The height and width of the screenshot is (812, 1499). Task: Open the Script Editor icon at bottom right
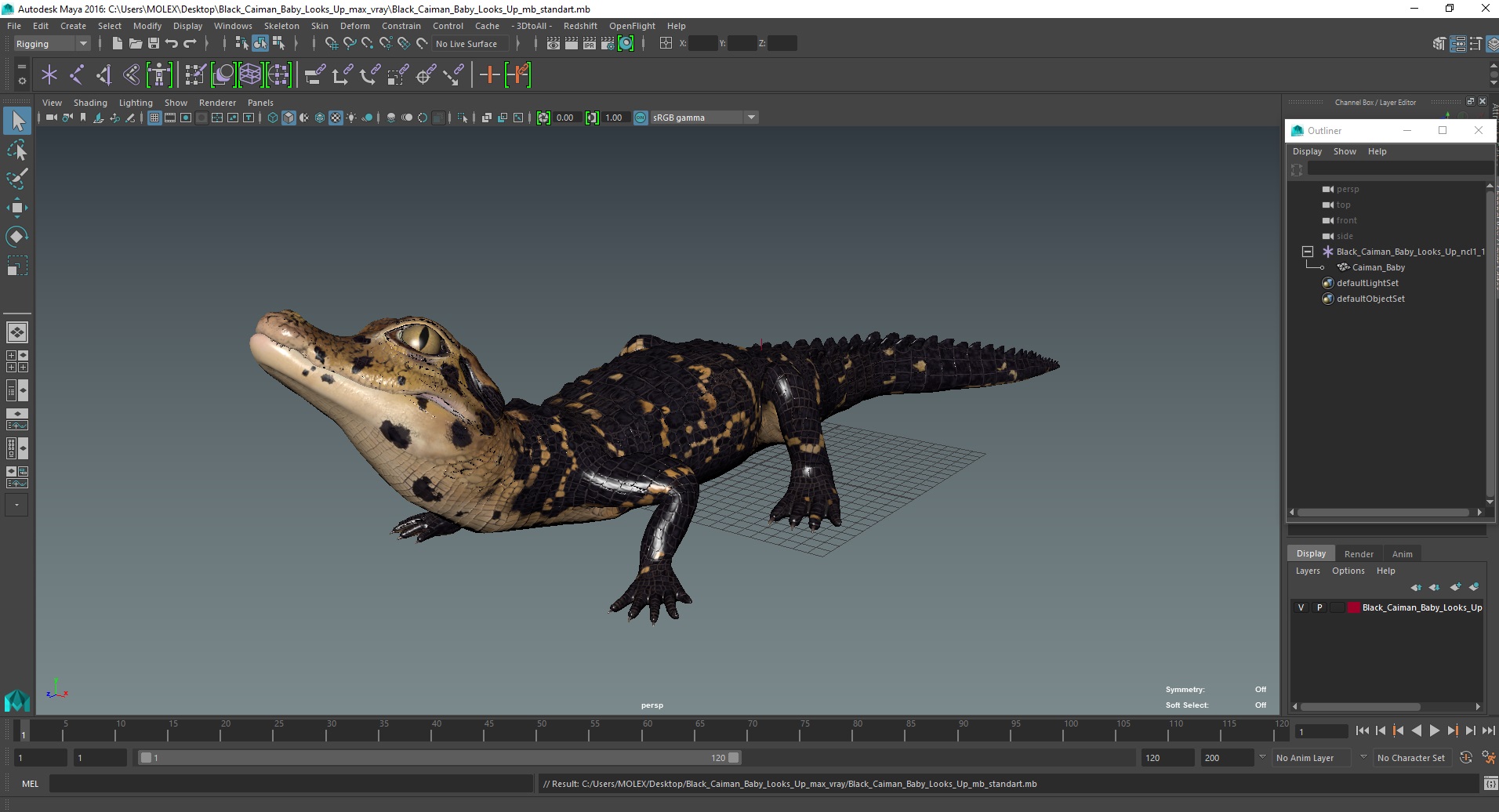coord(1490,784)
